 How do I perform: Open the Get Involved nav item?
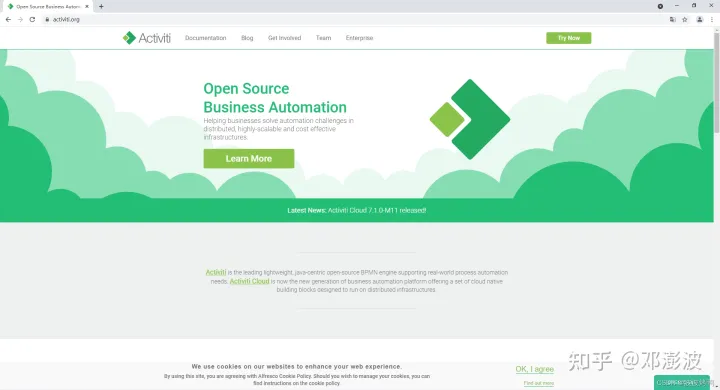click(284, 38)
